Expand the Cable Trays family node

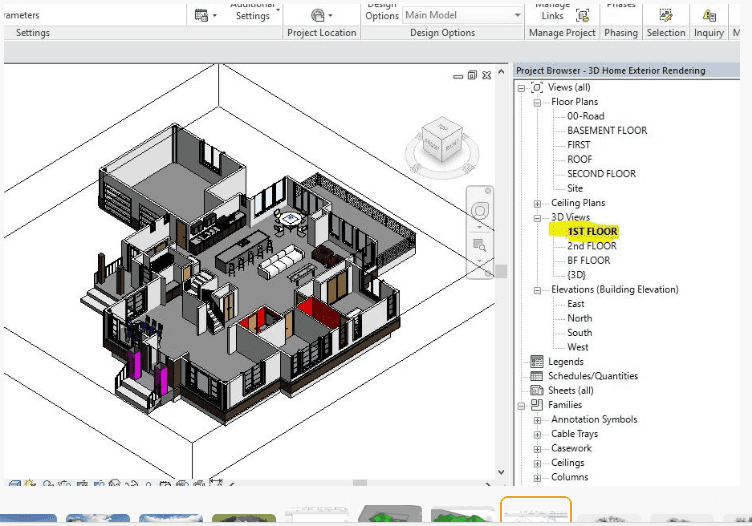click(x=537, y=434)
